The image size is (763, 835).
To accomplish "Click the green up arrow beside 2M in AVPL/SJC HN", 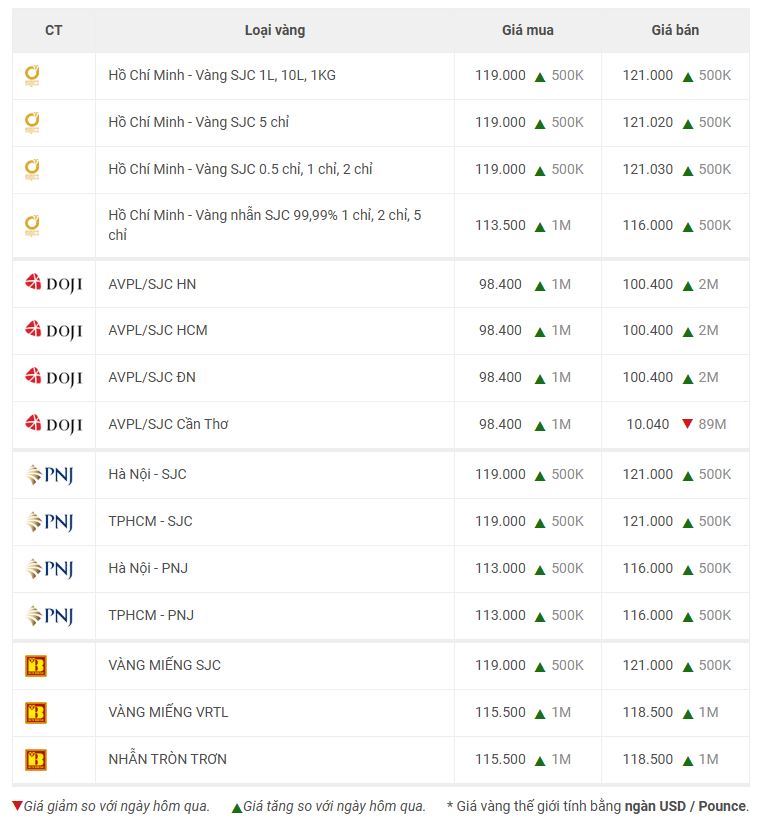I will click(688, 286).
